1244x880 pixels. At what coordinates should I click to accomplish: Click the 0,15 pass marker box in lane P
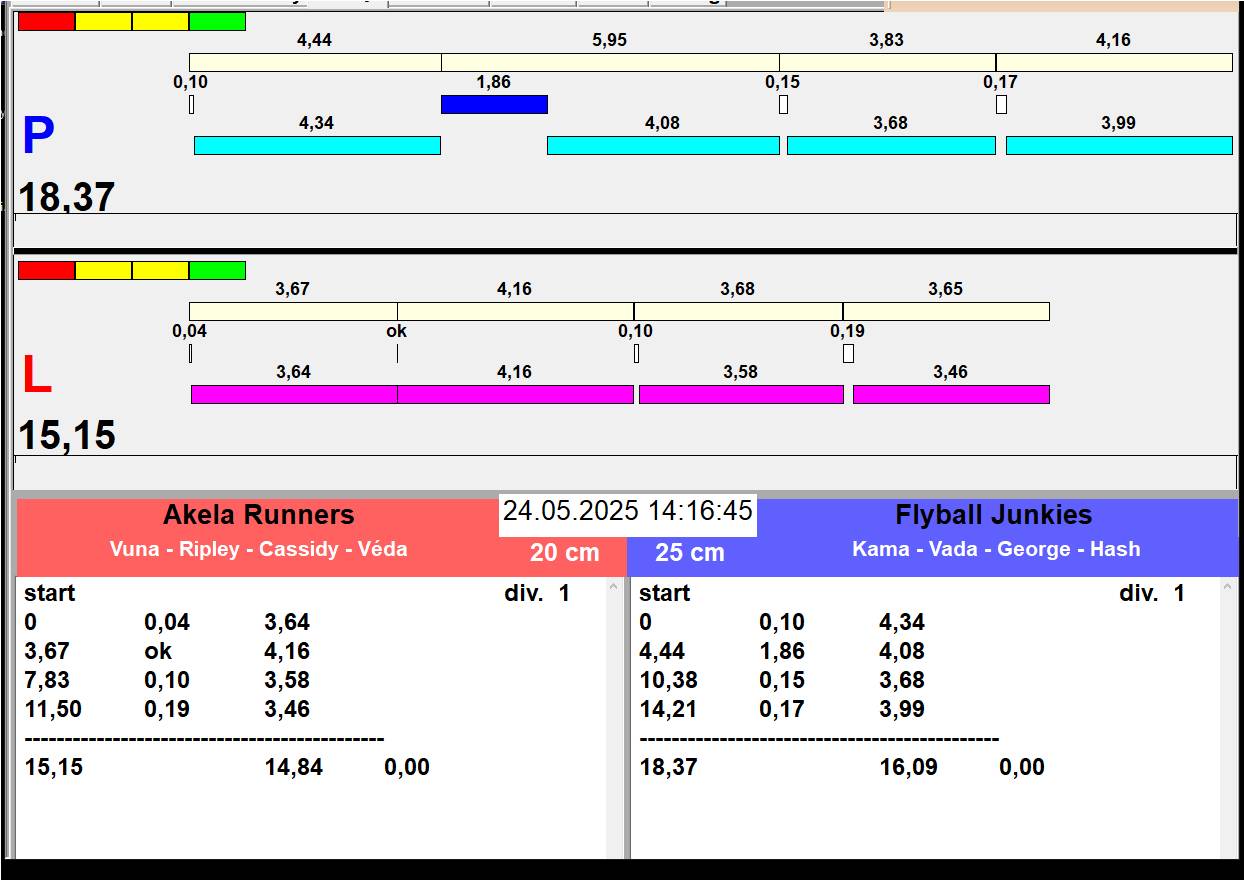click(x=783, y=104)
